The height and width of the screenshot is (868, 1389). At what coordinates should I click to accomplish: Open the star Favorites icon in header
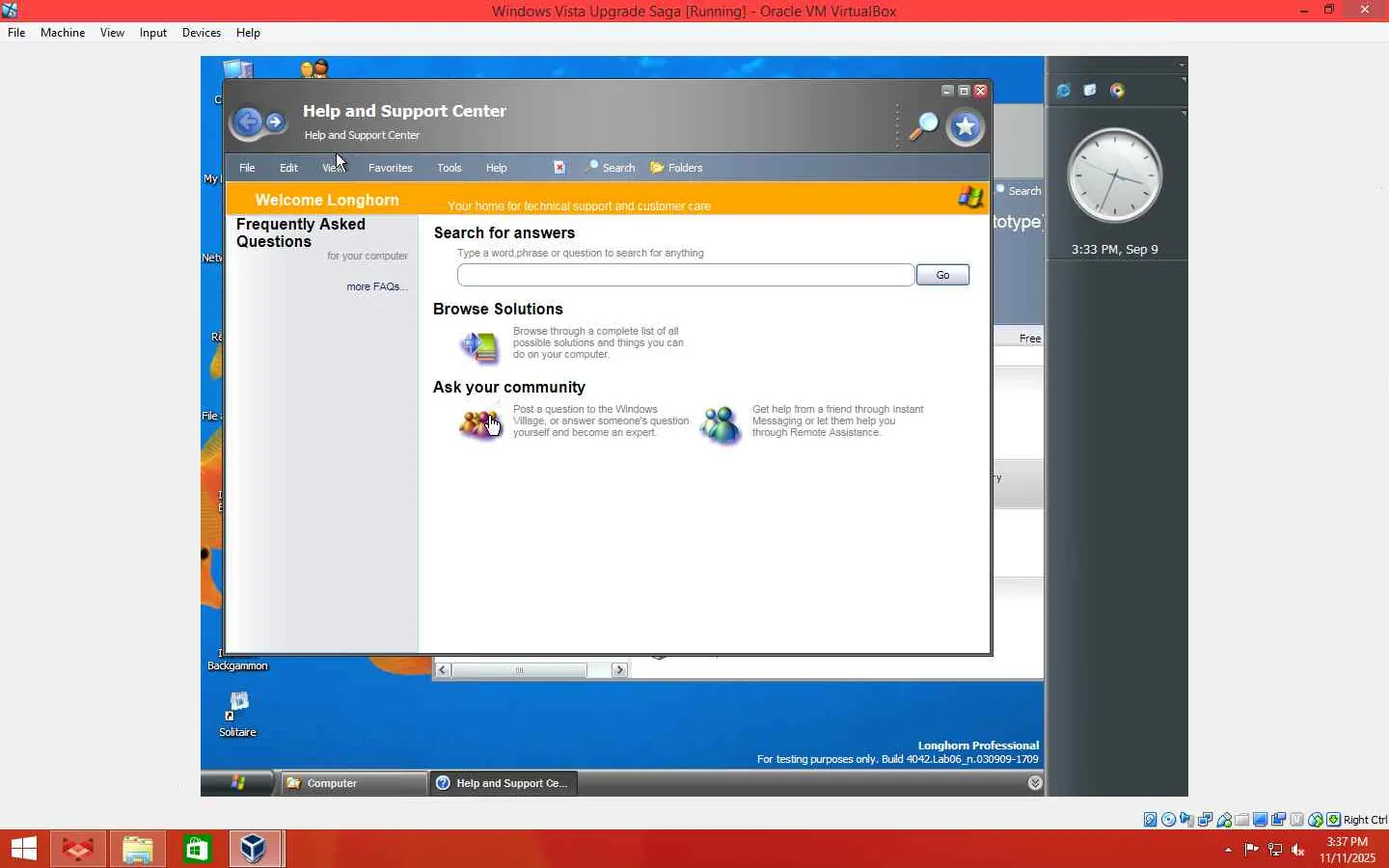pyautogui.click(x=965, y=127)
